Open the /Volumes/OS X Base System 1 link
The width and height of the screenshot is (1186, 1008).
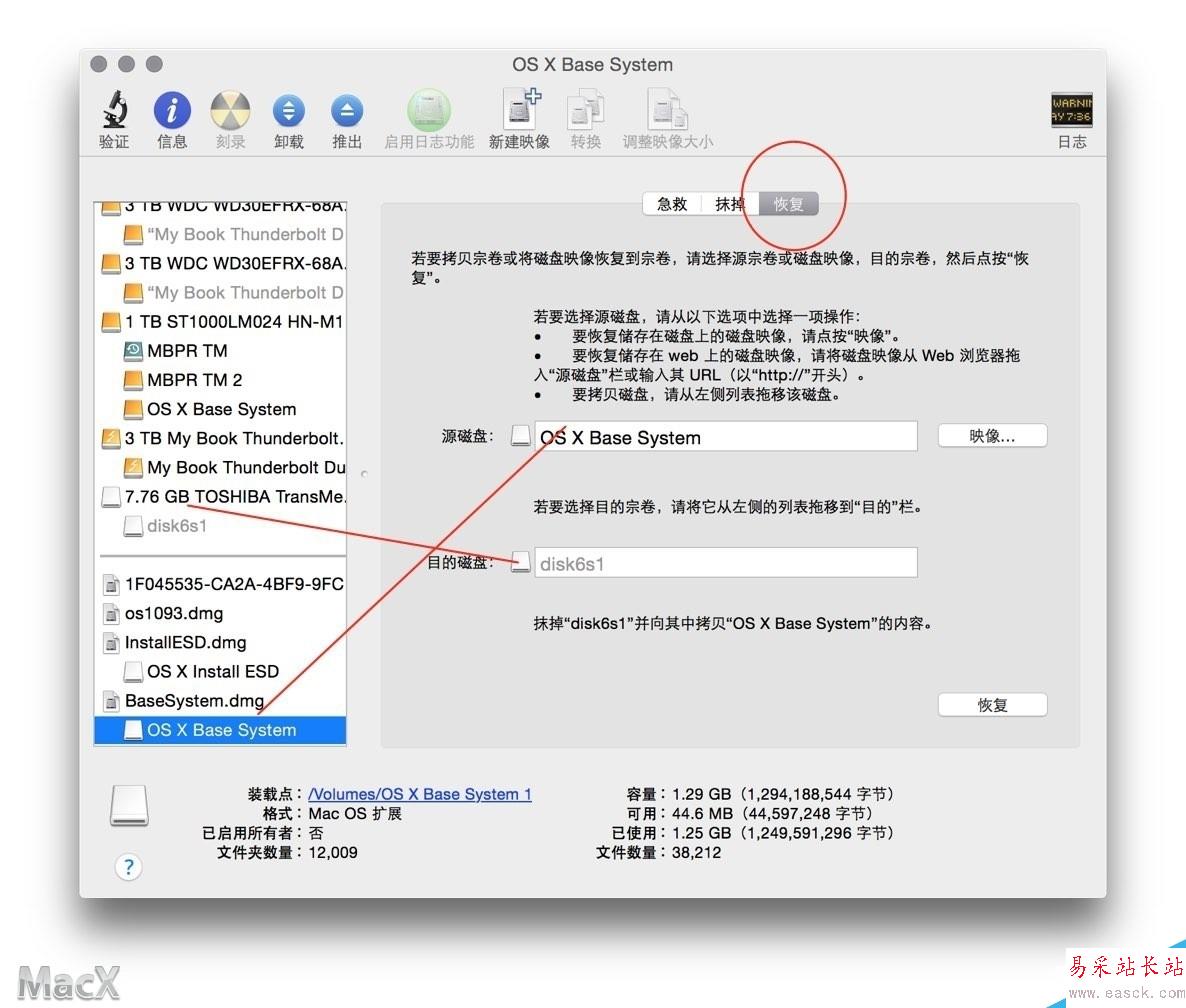420,794
